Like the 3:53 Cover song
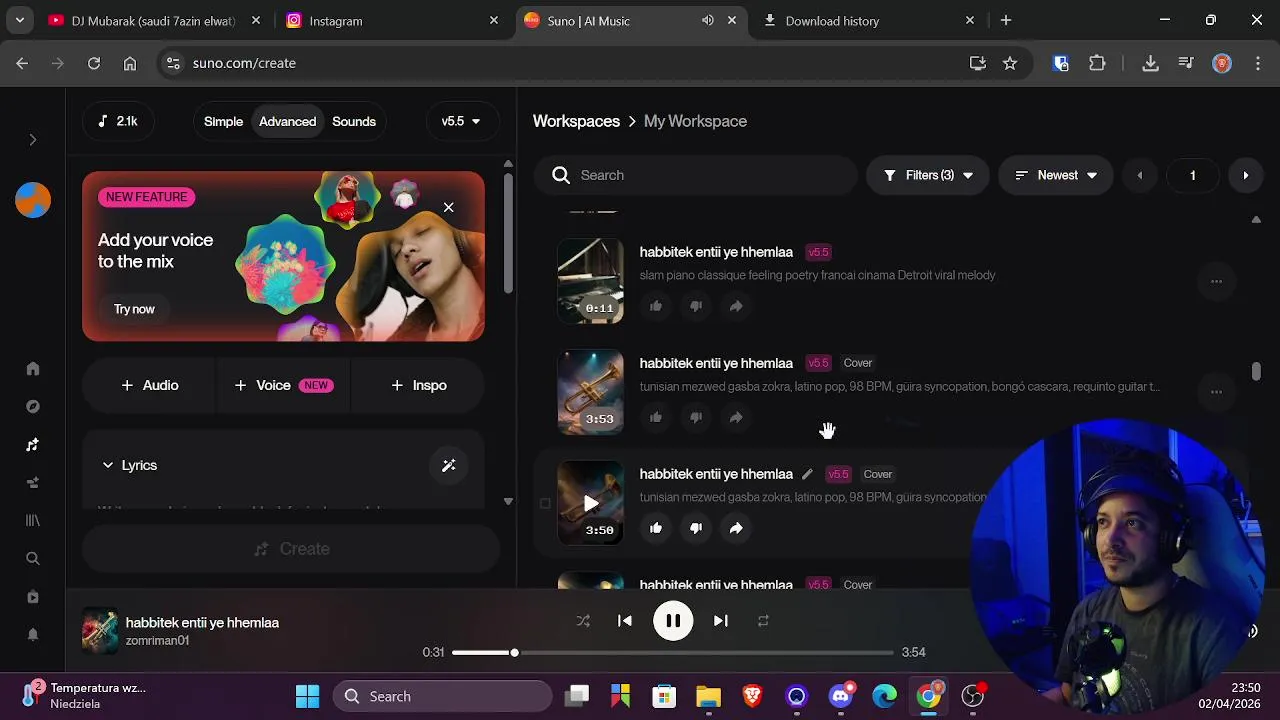 [x=656, y=417]
